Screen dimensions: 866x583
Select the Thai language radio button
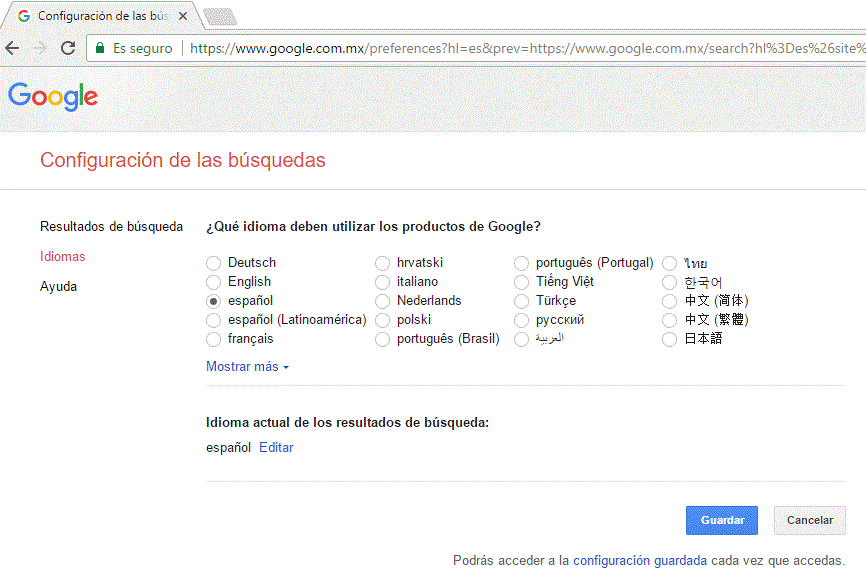click(669, 263)
